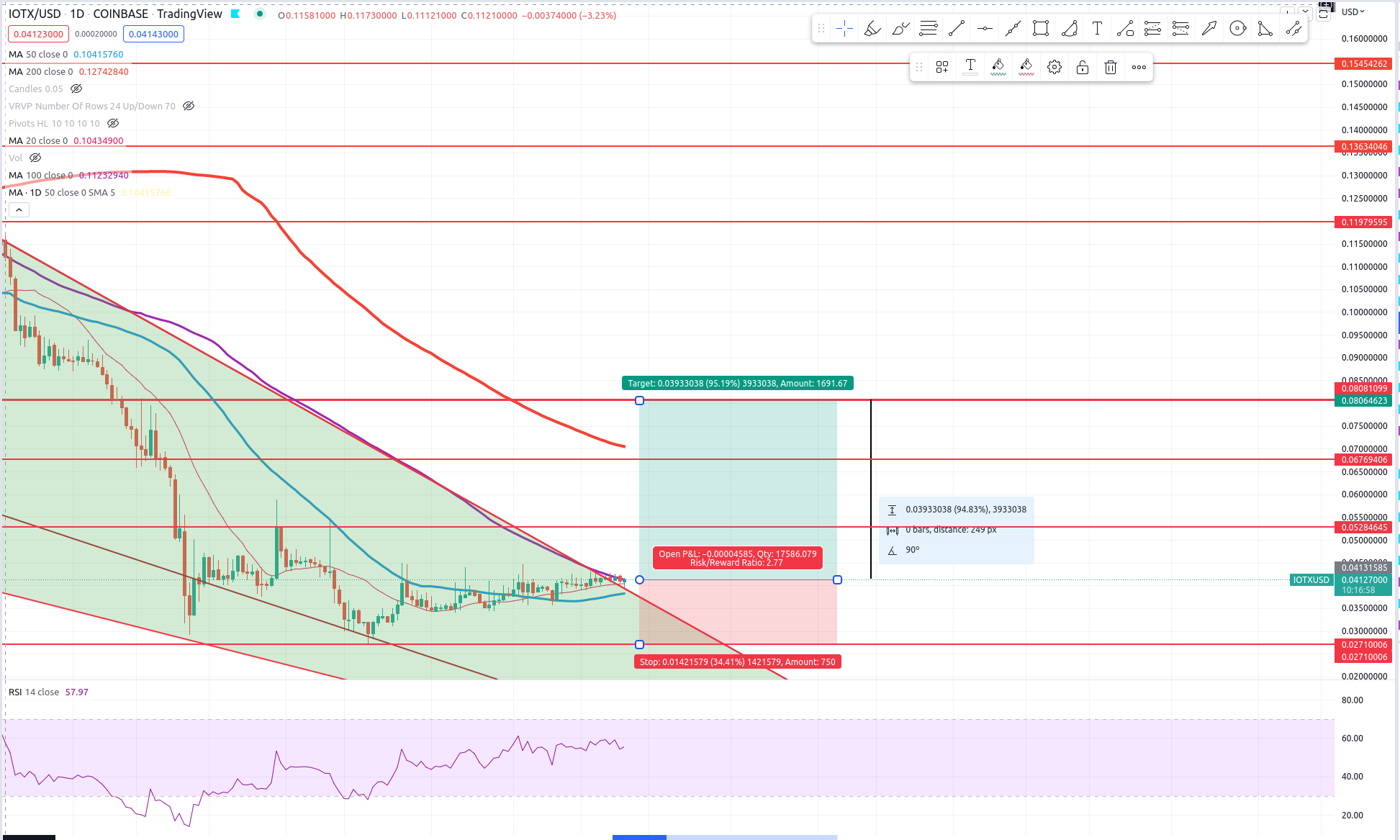Viewport: 1400px width, 840px height.
Task: Show the hidden Vol indicator
Action: [x=35, y=158]
